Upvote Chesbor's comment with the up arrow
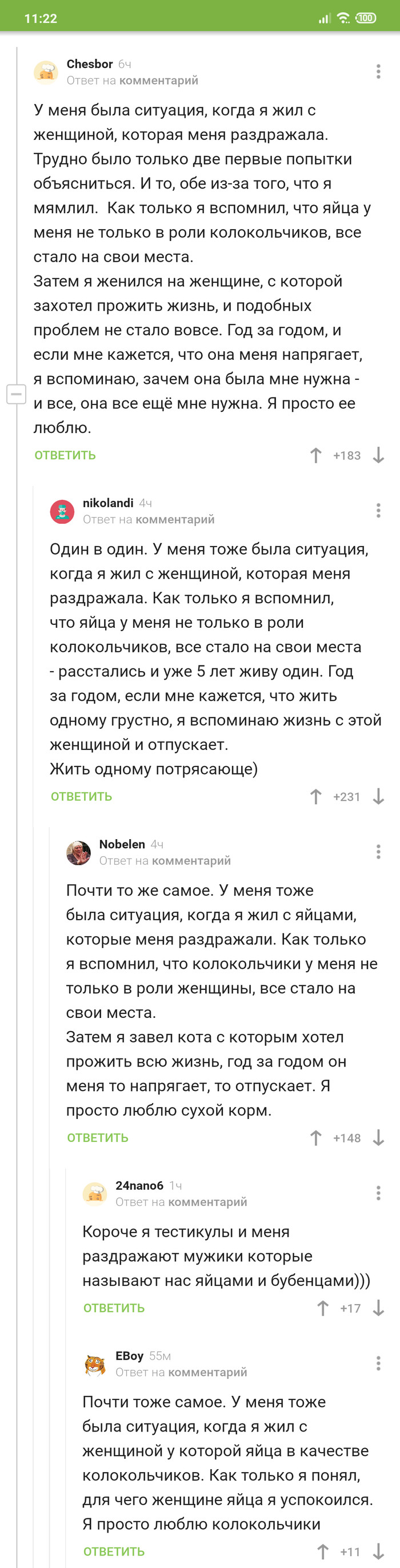This screenshot has width=400, height=1568. coord(315,455)
